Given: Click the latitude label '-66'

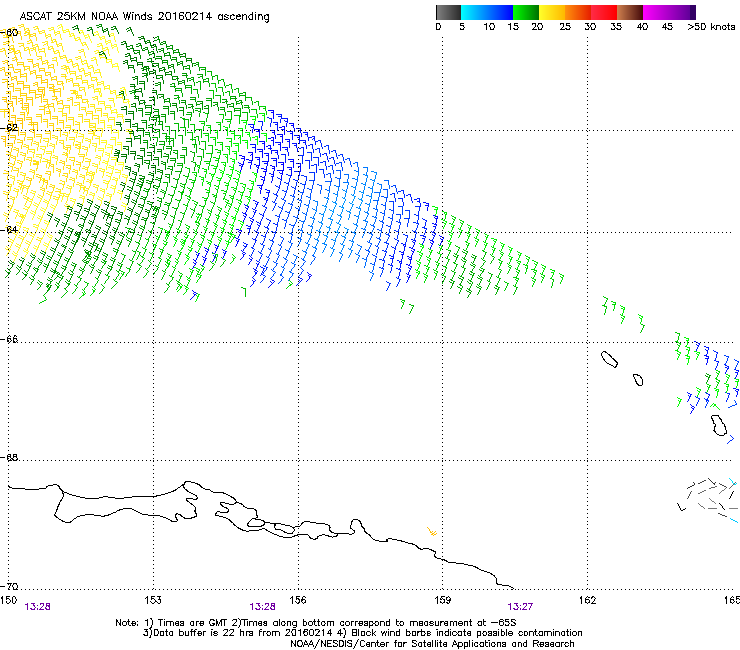Looking at the screenshot, I should [x=9, y=339].
